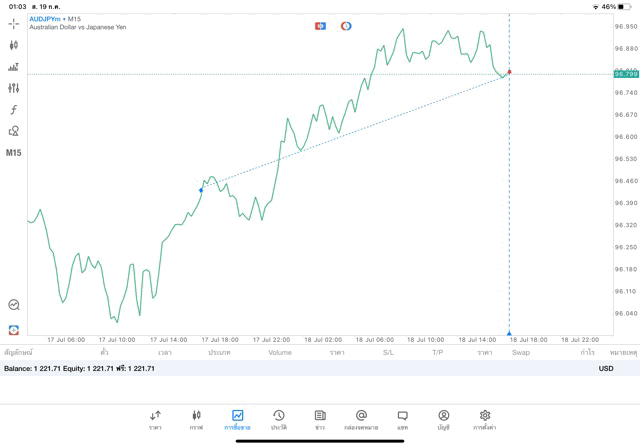Switch to the กราฟ chart tab
640x447 pixels.
(x=196, y=419)
